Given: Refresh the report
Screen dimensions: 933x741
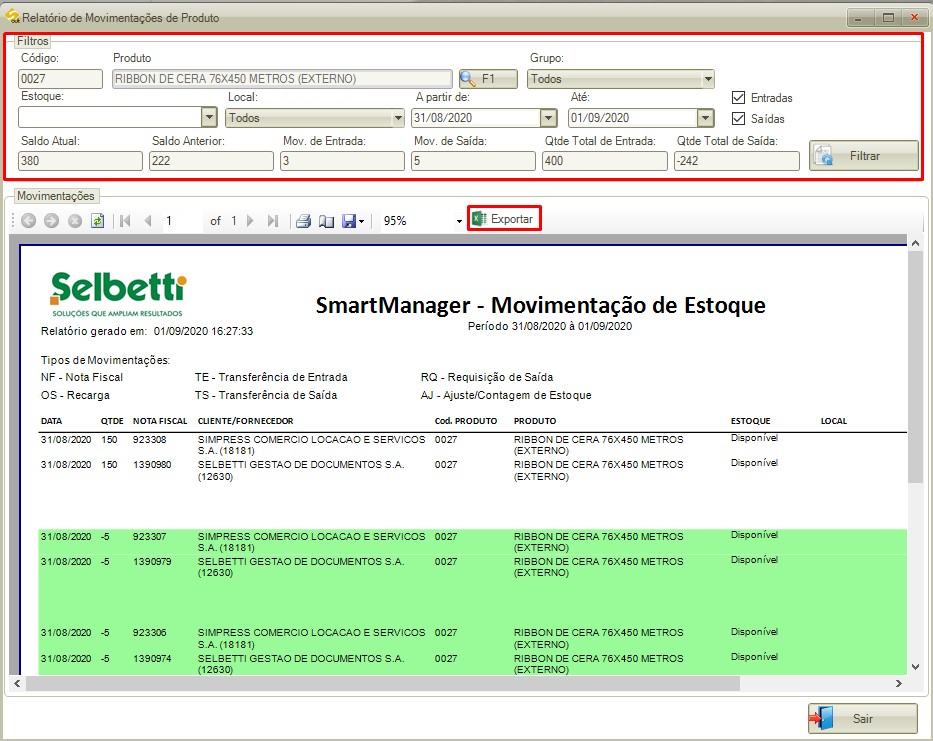Looking at the screenshot, I should point(98,221).
